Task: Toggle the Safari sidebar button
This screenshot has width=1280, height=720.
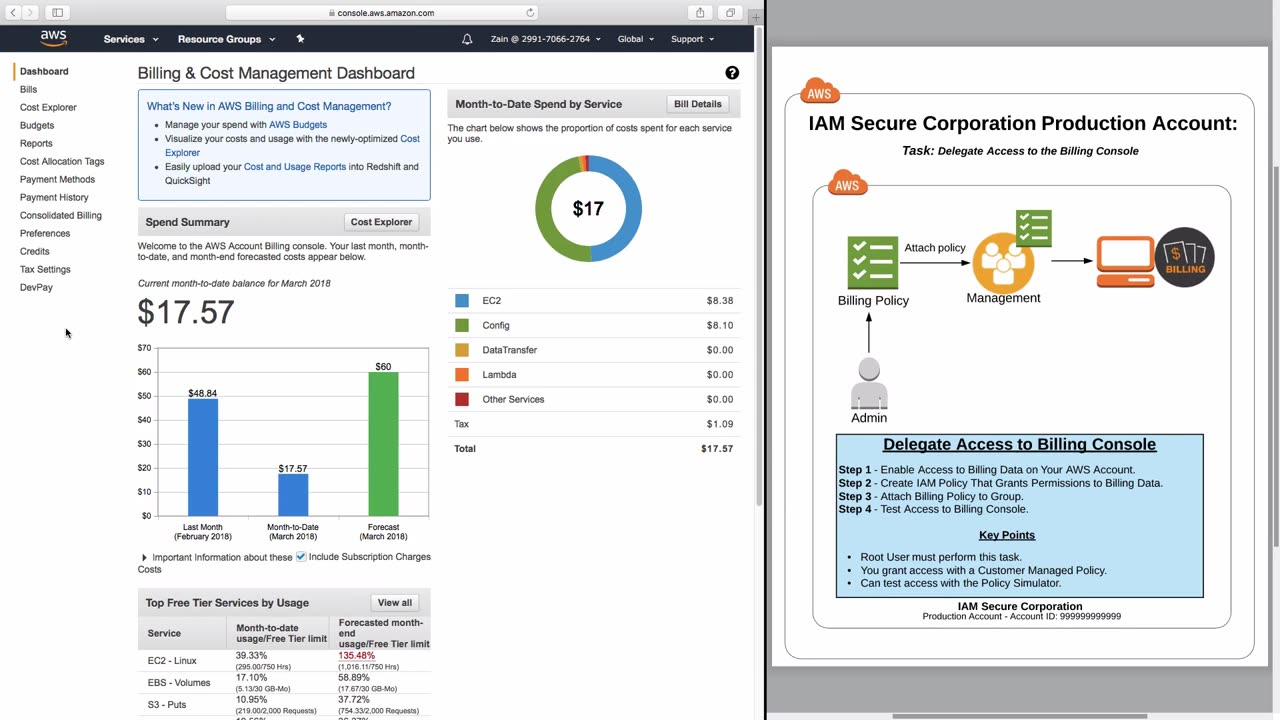Action: pos(57,12)
